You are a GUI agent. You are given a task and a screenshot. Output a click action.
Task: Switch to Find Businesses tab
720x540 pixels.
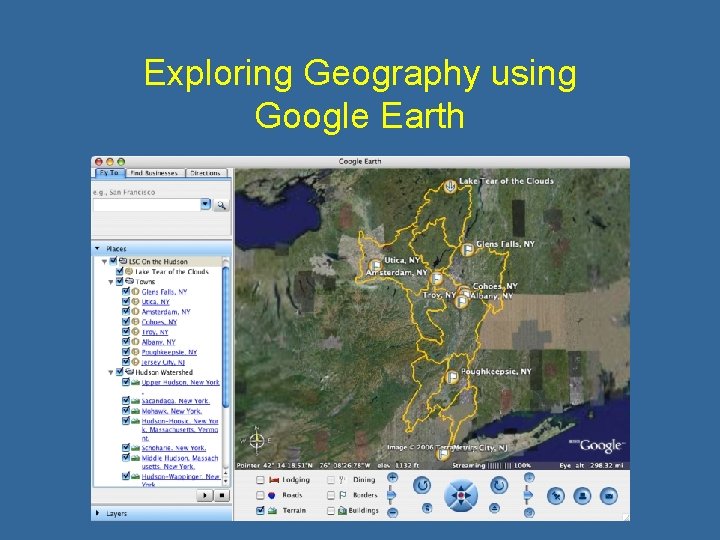(x=154, y=173)
